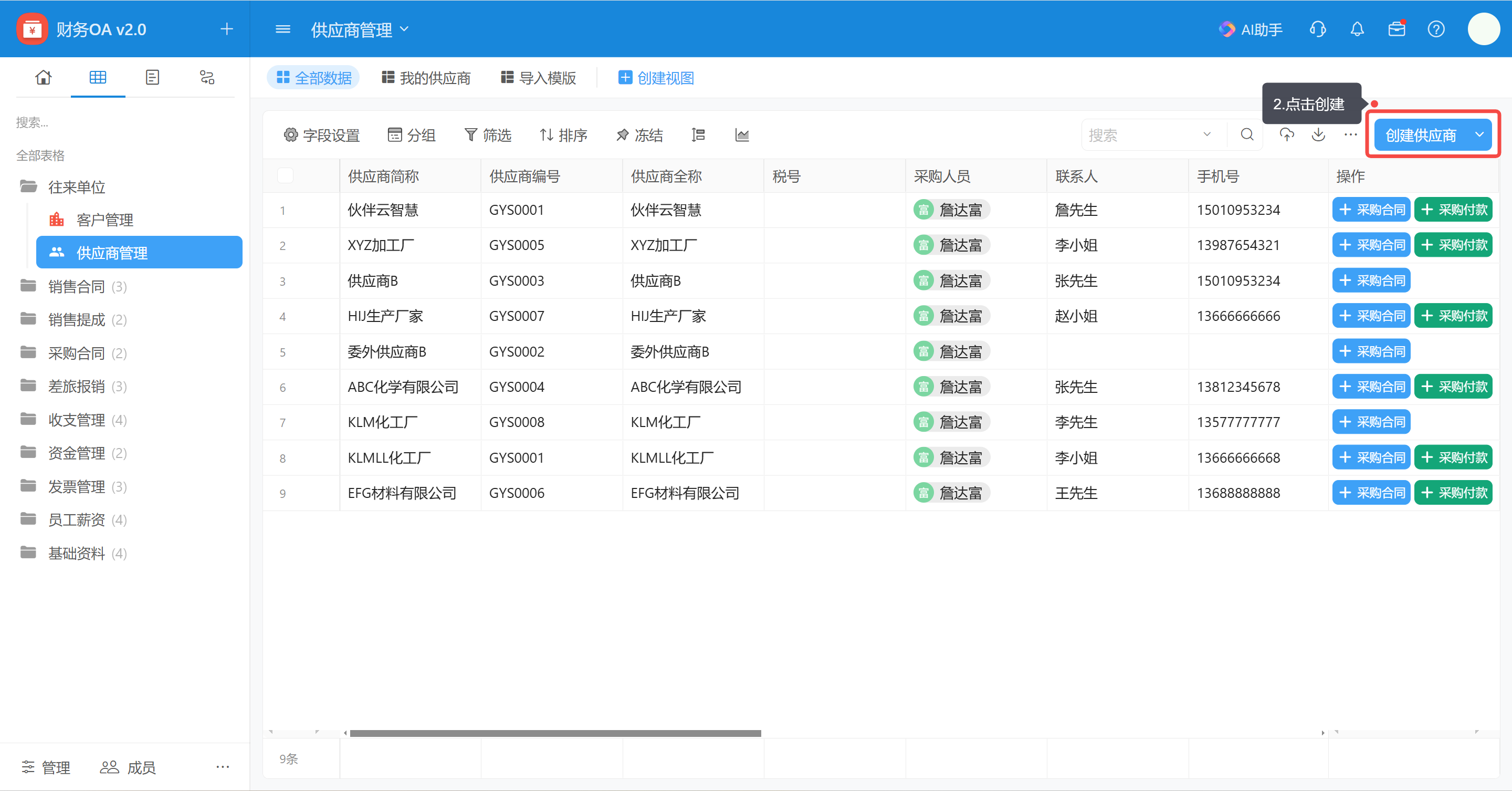Click the horizontal table scrollbar
The image size is (1512, 791).
(x=555, y=733)
